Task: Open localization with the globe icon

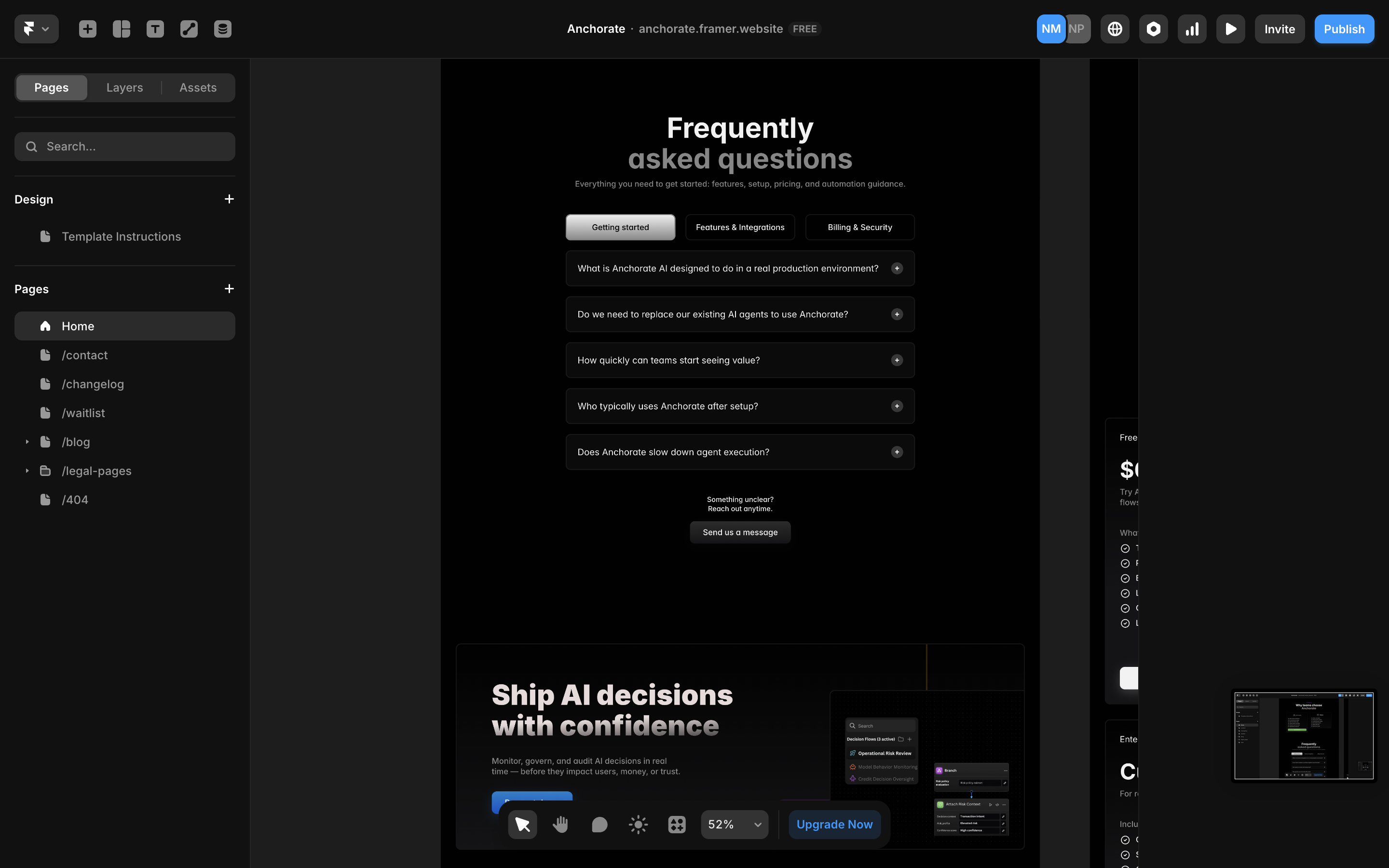Action: point(1114,28)
